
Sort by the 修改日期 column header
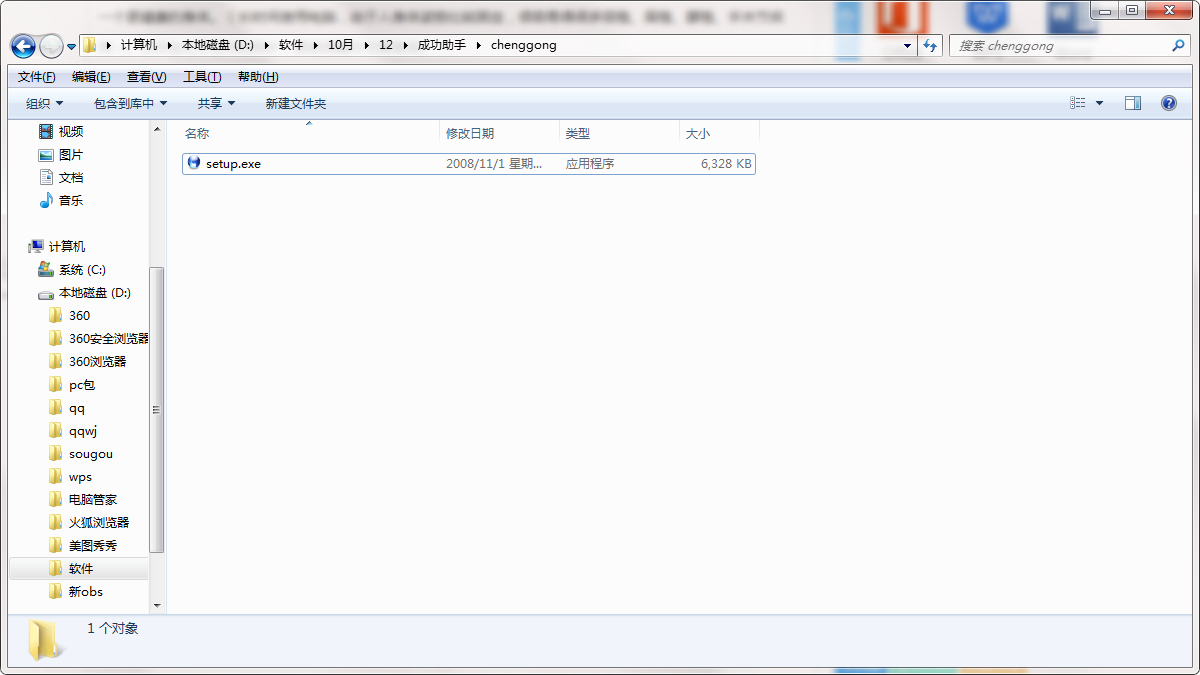(x=499, y=133)
